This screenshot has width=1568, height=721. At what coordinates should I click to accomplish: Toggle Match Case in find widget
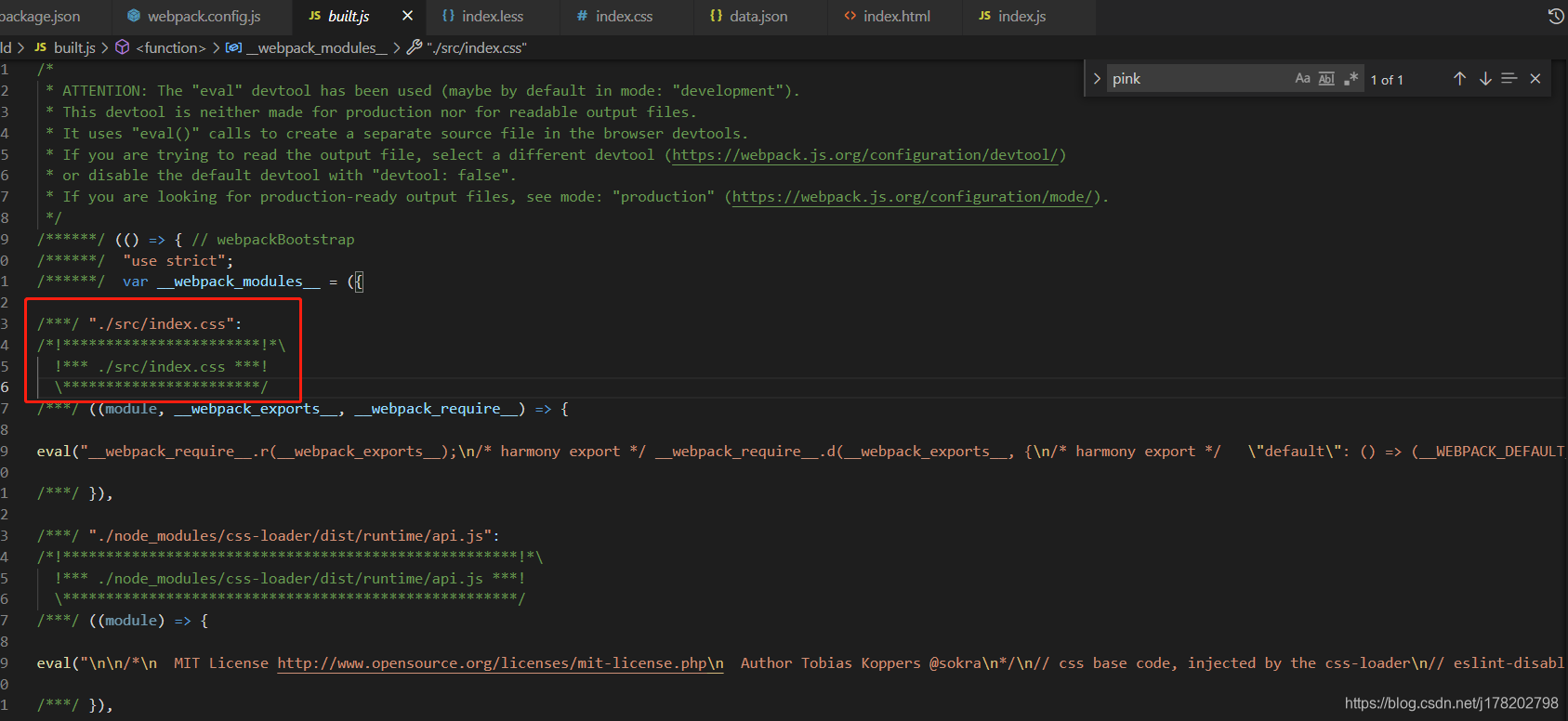pos(1302,79)
